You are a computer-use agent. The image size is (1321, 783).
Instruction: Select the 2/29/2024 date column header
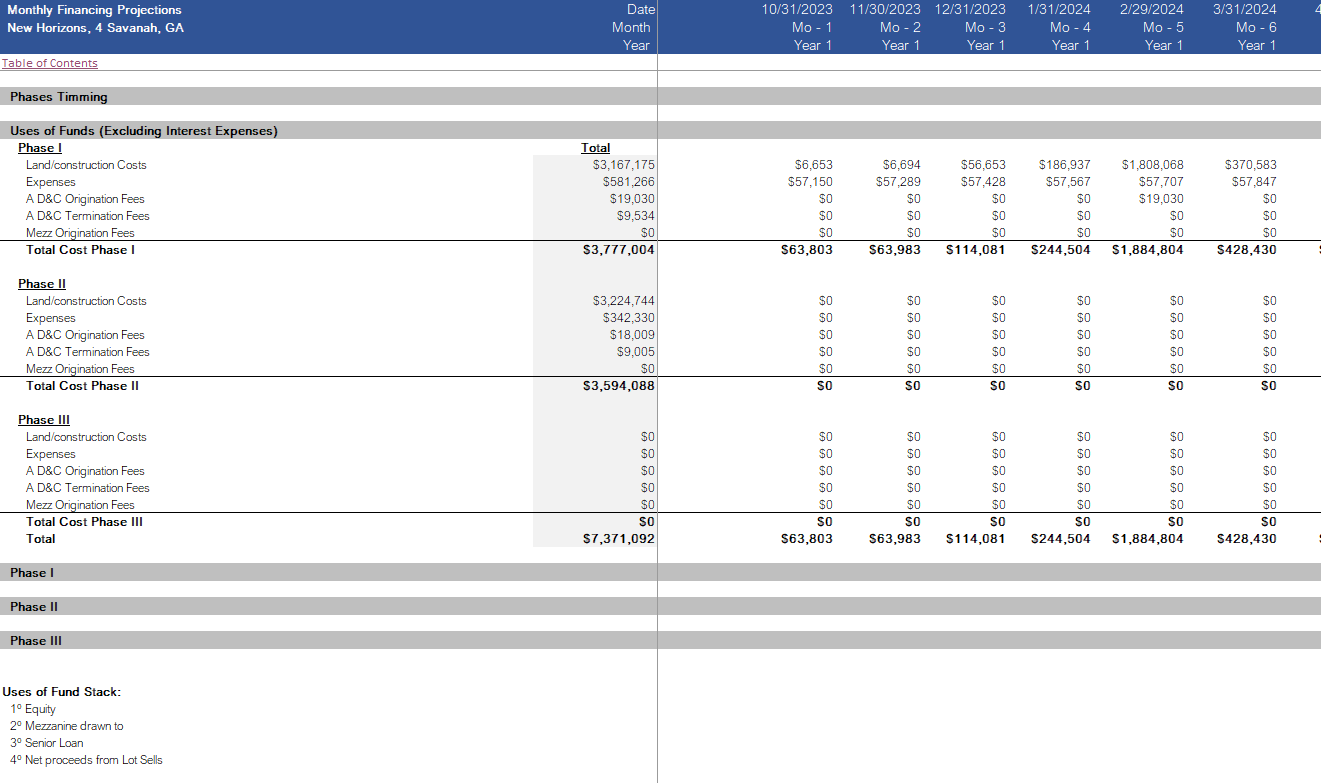pos(1151,10)
